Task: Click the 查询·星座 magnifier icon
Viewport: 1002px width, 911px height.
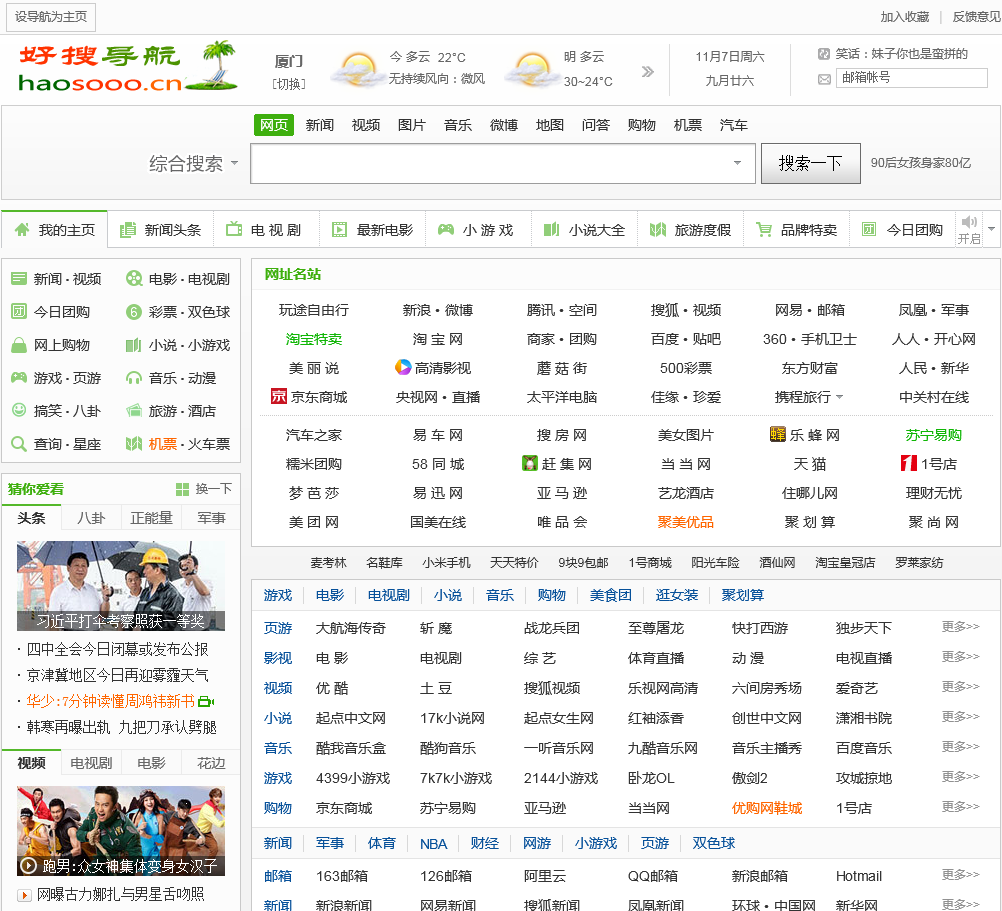Action: (x=19, y=443)
